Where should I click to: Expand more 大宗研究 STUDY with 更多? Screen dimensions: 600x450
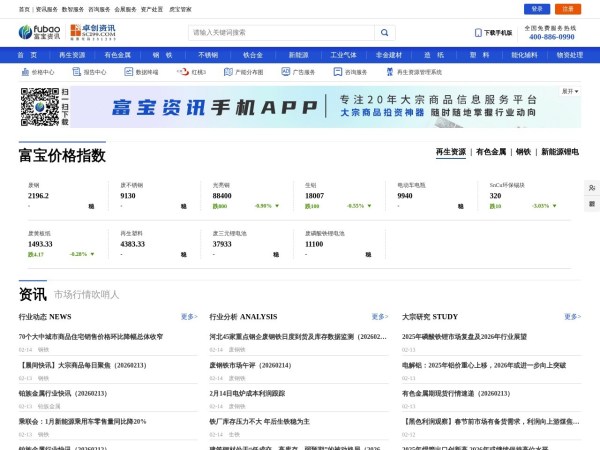click(573, 316)
